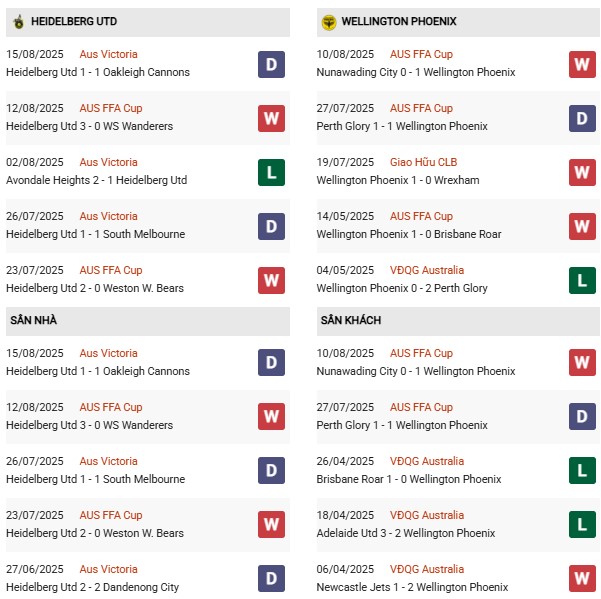Click the W badge for the Wrexham match

pos(583,172)
